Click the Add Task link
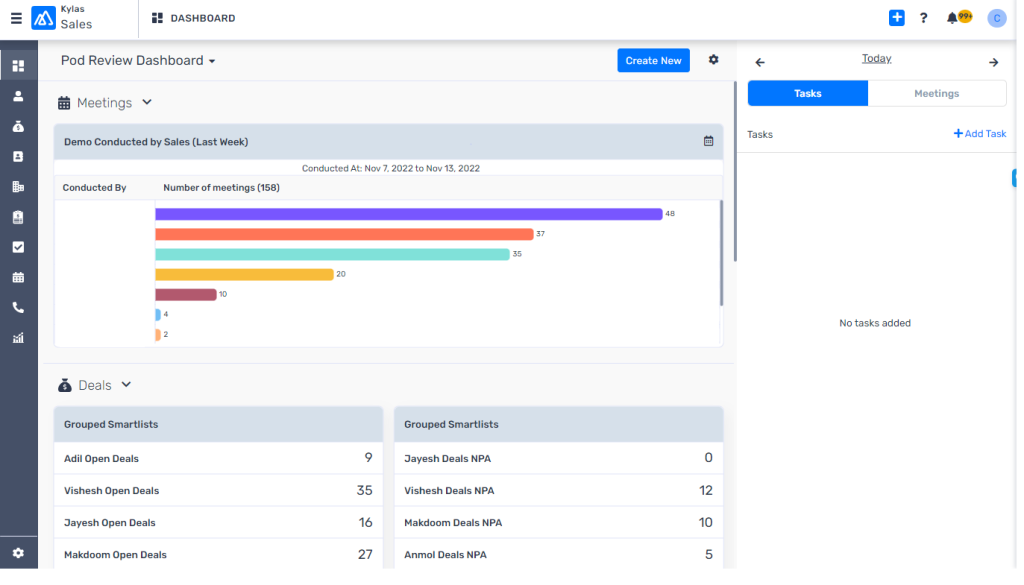Screen dimensions: 1024x585 [x=979, y=134]
